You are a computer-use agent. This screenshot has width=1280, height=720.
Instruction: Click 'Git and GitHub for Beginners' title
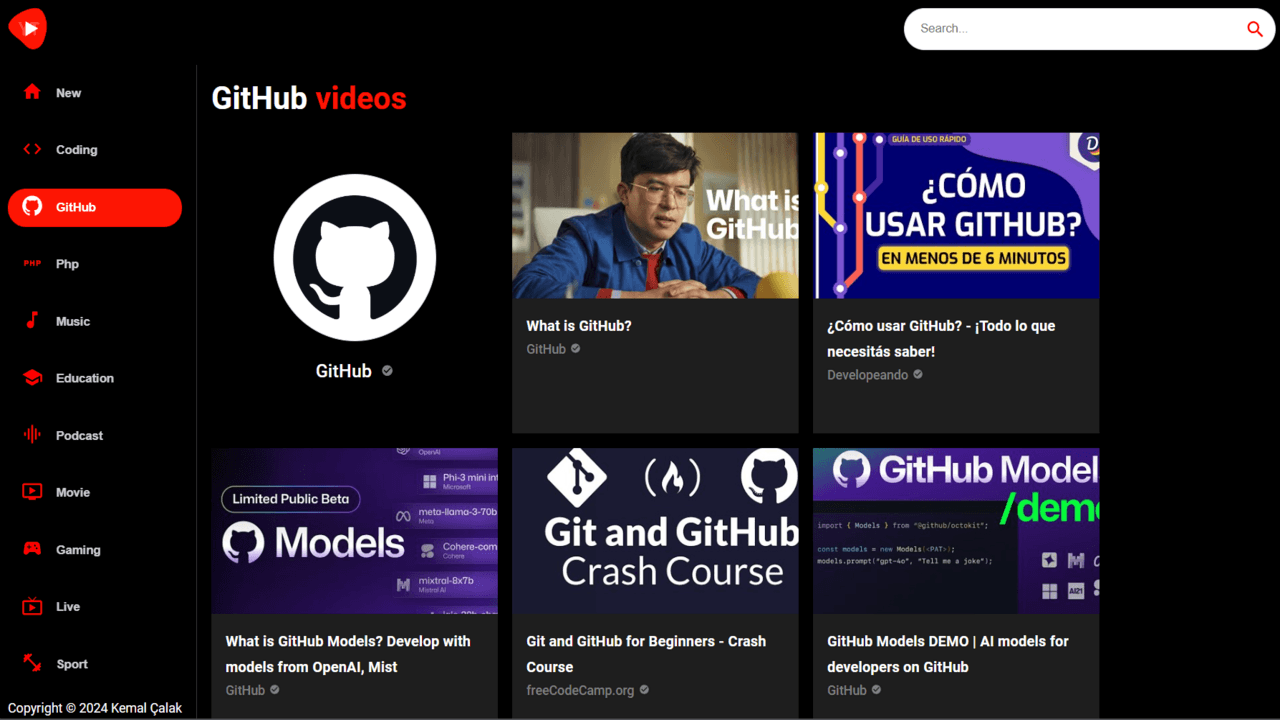coord(646,653)
